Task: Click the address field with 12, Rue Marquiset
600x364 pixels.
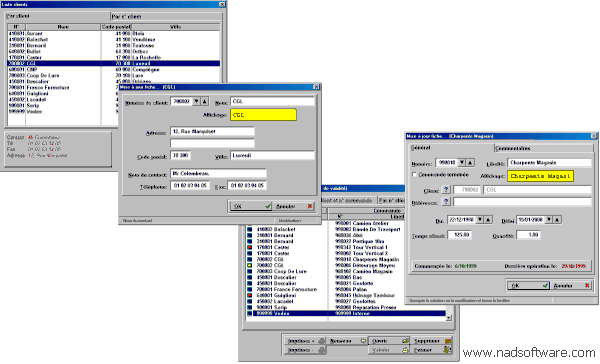Action: [212, 132]
